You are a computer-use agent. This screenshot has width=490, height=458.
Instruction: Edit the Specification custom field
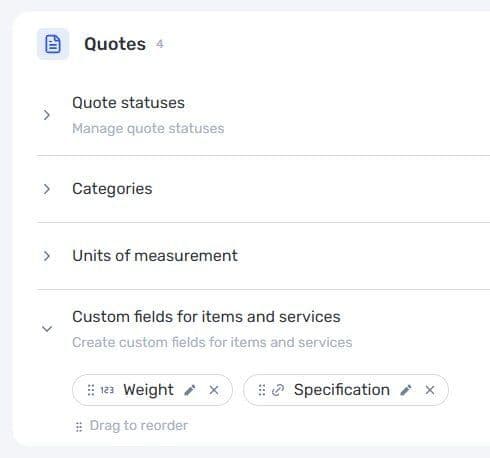[406, 390]
